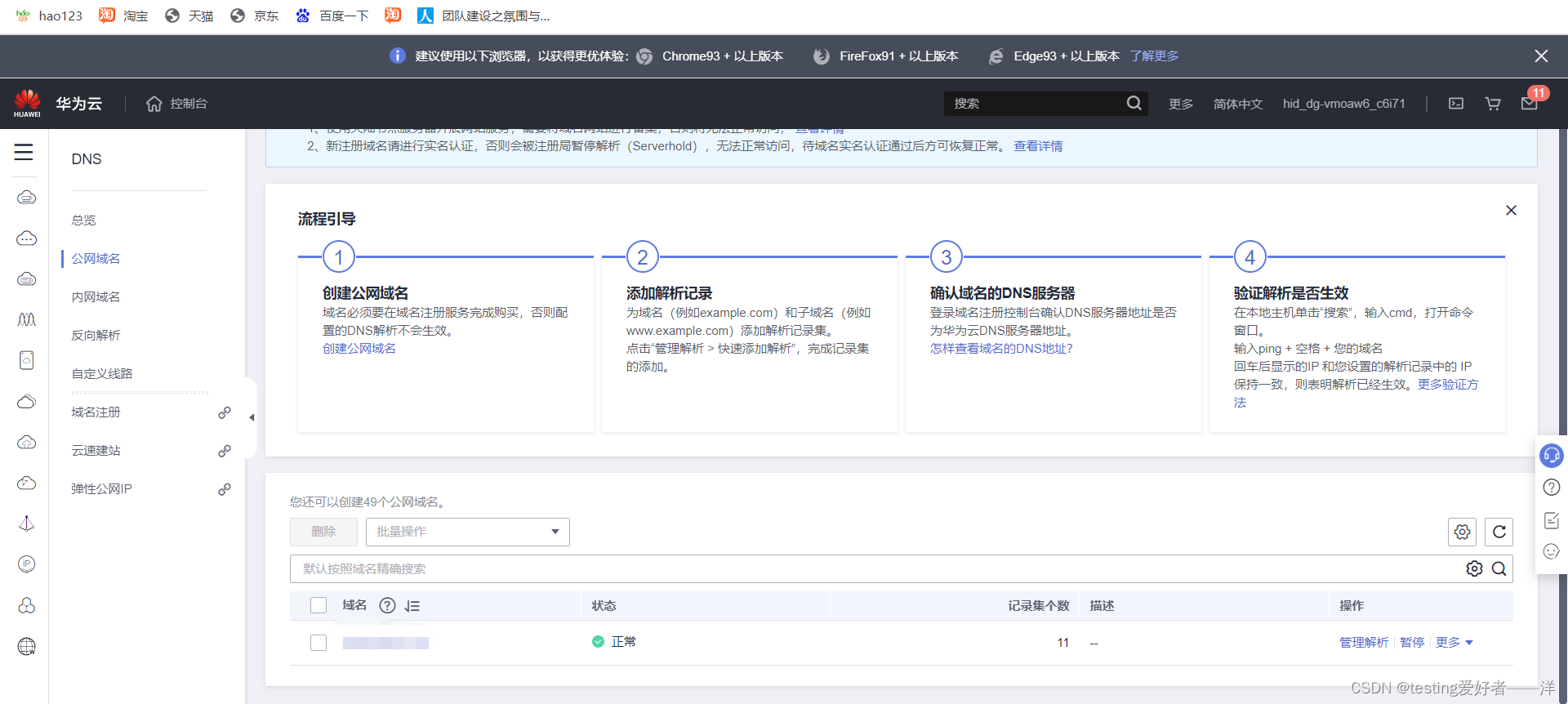The height and width of the screenshot is (704, 1568).
Task: Open the smiley satisfaction floating icon
Action: point(1552,552)
